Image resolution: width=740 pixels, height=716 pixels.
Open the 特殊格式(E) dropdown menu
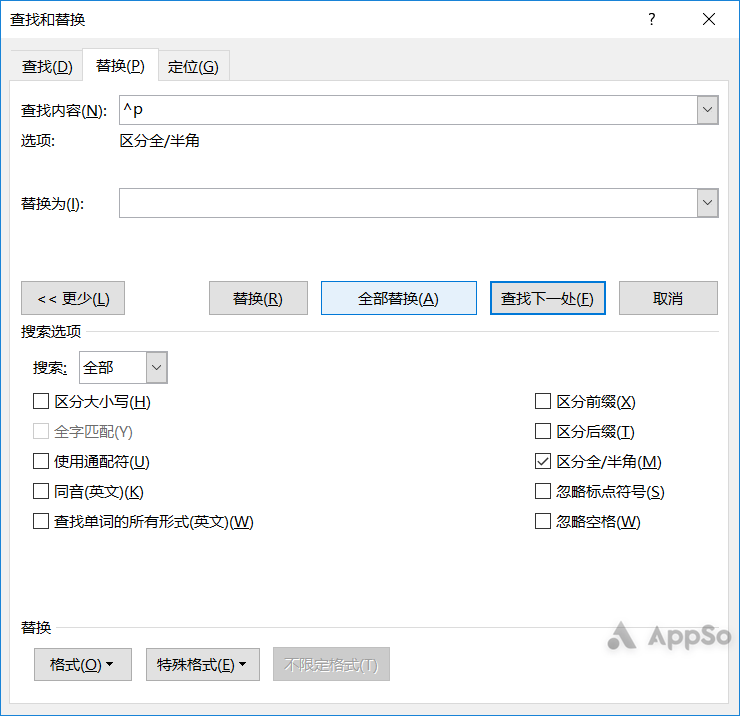click(x=203, y=665)
